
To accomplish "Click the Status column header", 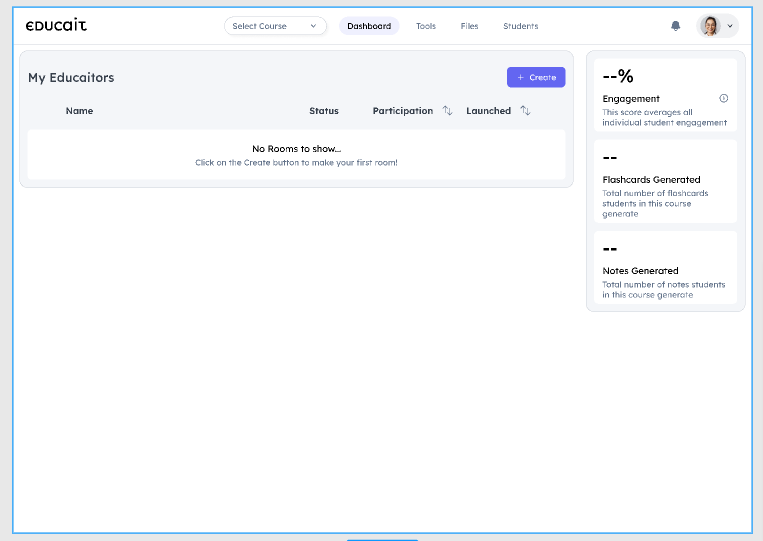I will pos(323,111).
